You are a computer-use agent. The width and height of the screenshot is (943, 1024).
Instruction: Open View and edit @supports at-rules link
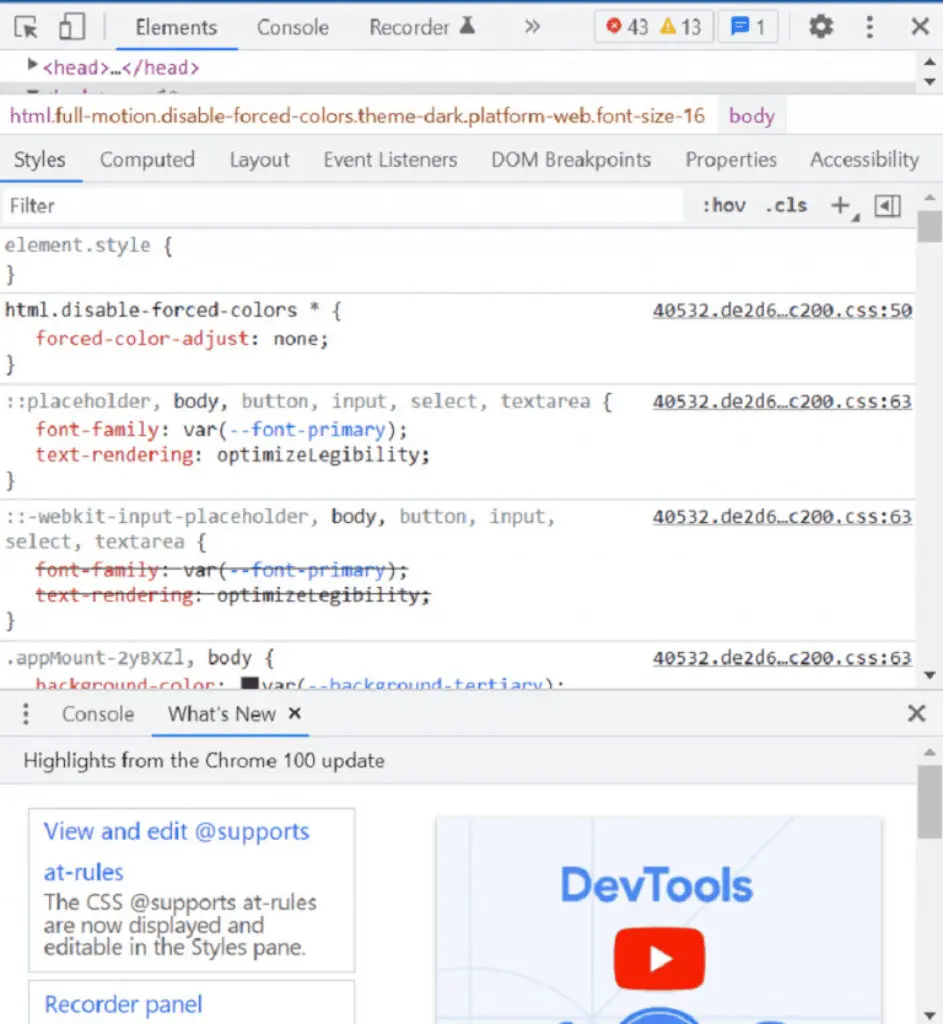(x=176, y=852)
